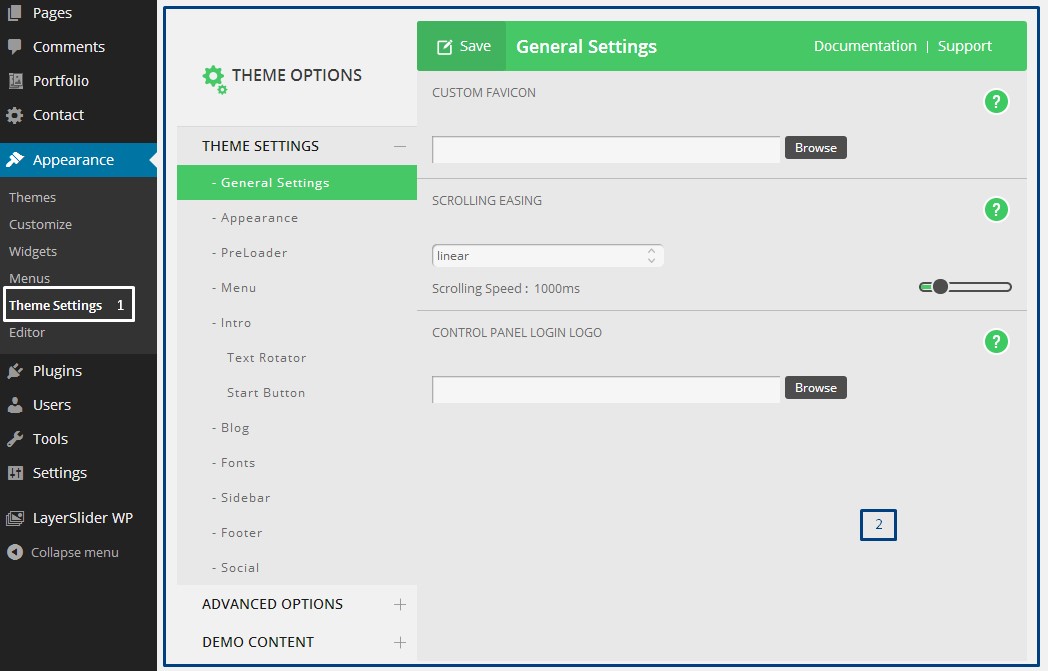The width and height of the screenshot is (1048, 671).
Task: Open Portfolio from the admin sidebar
Action: click(x=13, y=80)
